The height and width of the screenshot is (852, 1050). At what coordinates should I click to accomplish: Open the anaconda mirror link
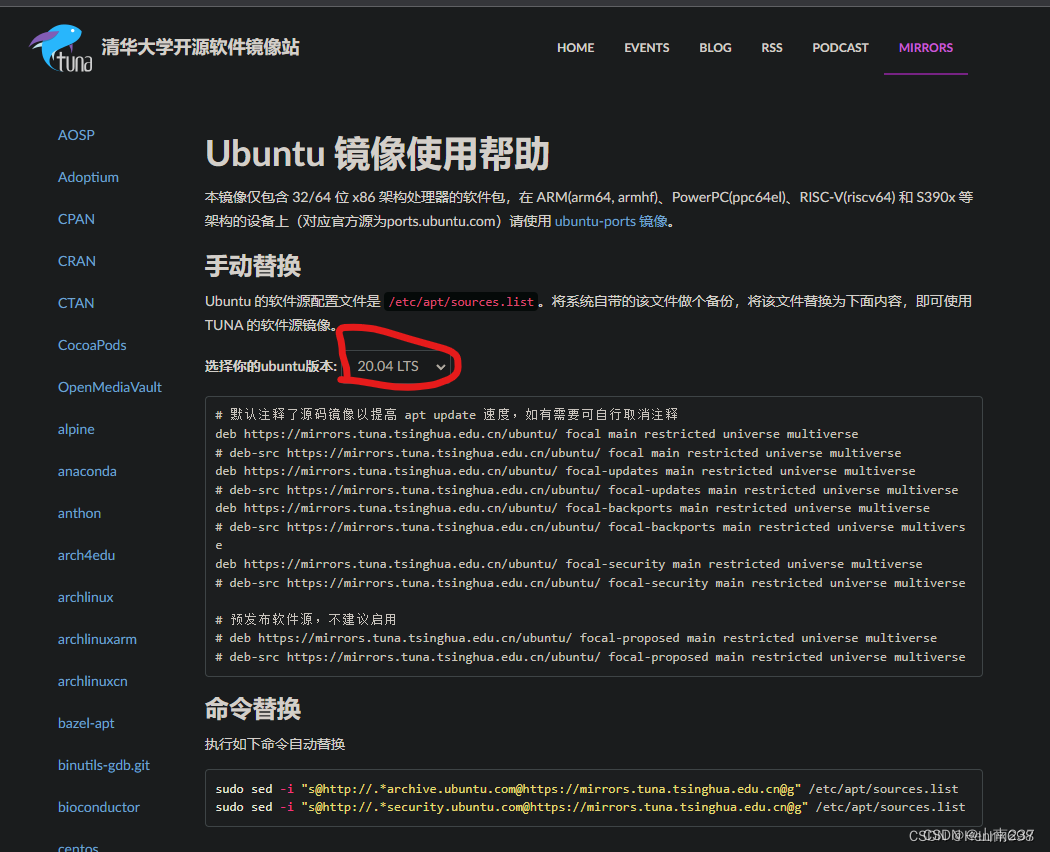point(87,471)
